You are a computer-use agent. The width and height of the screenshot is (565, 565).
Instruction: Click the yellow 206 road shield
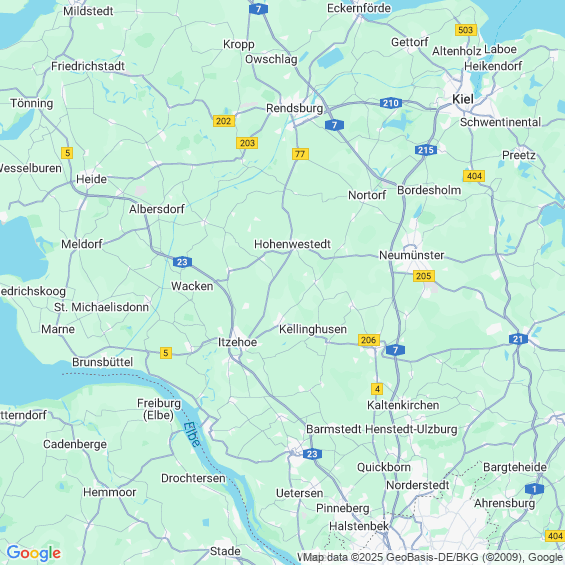coord(369,340)
